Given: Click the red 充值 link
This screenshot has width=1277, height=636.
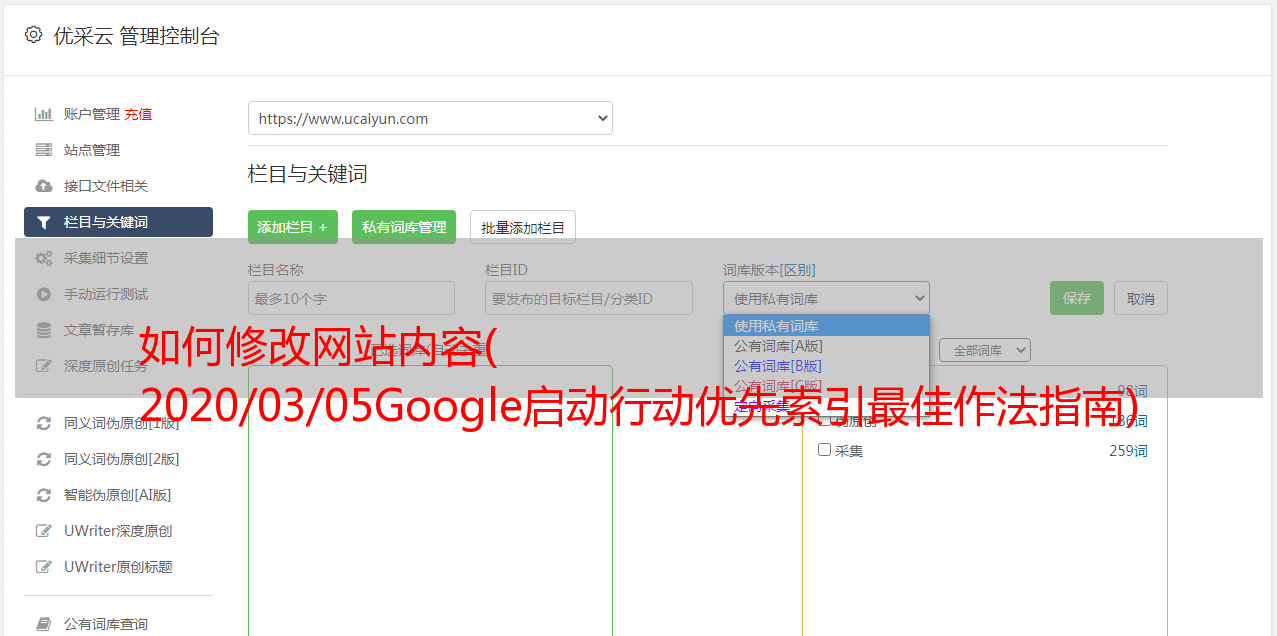Looking at the screenshot, I should [138, 114].
